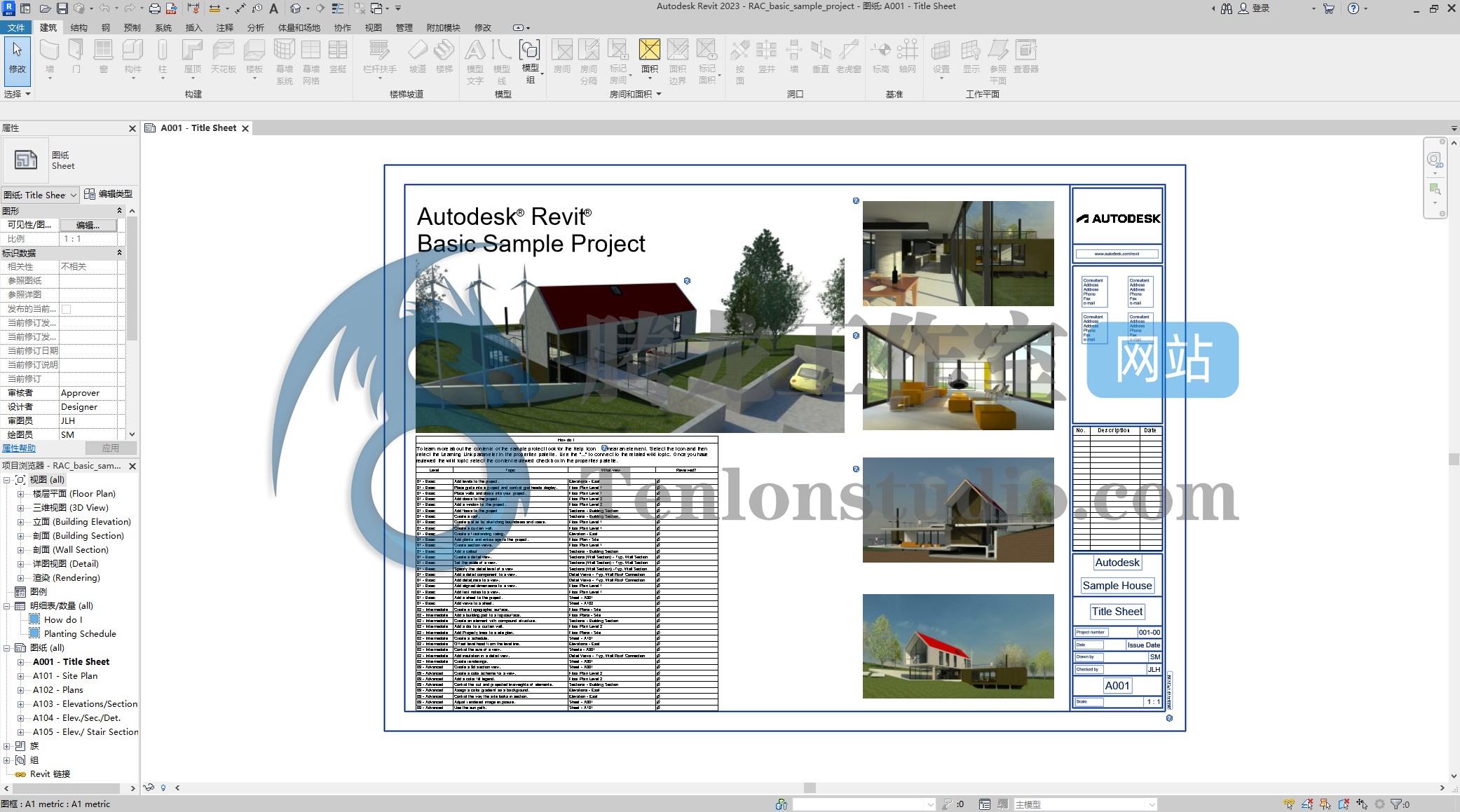The height and width of the screenshot is (812, 1460).
Task: Open the 选择 dropdown under Modify
Action: [x=18, y=94]
